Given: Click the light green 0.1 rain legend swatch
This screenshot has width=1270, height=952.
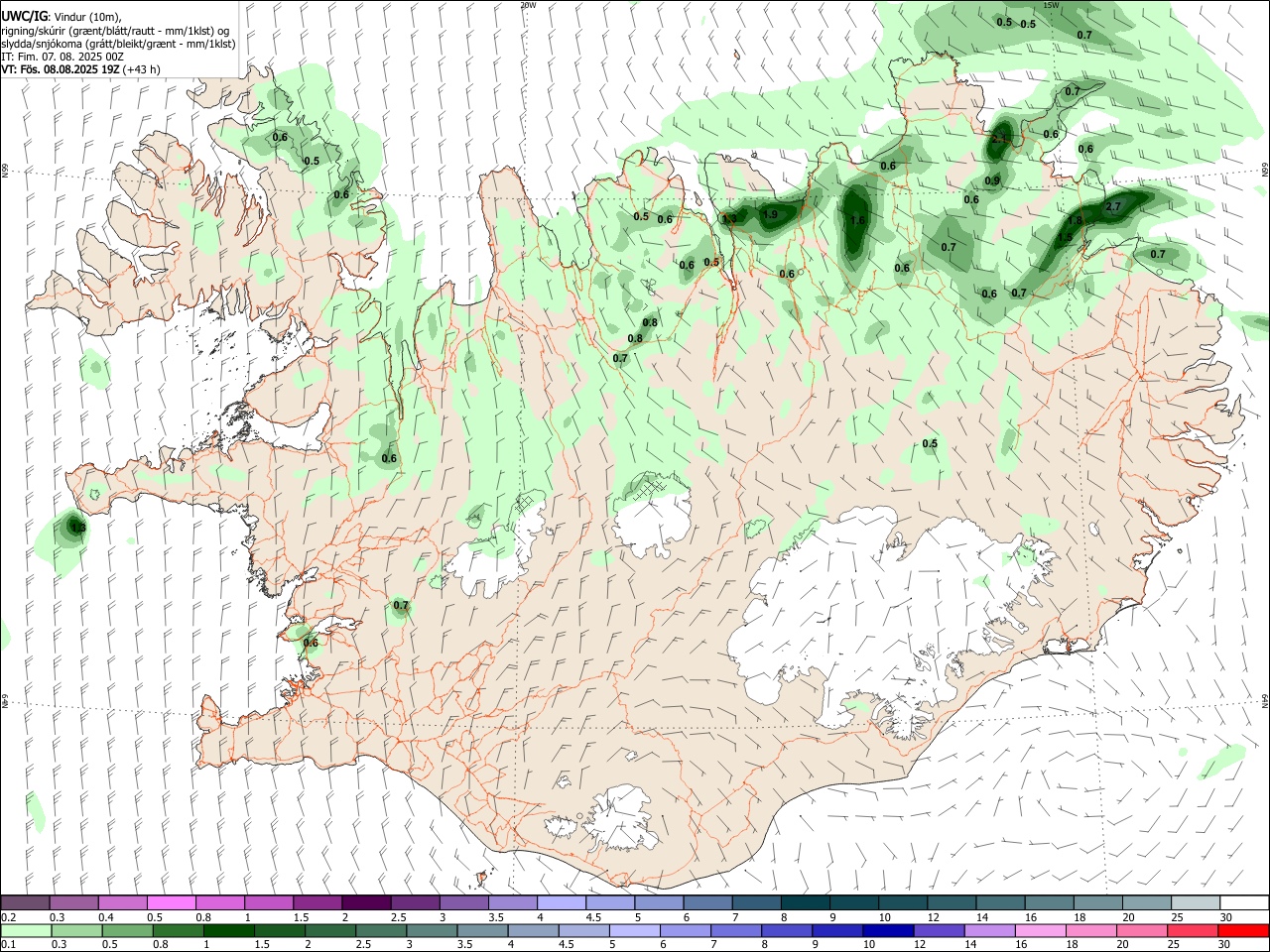Looking at the screenshot, I should point(25,930).
